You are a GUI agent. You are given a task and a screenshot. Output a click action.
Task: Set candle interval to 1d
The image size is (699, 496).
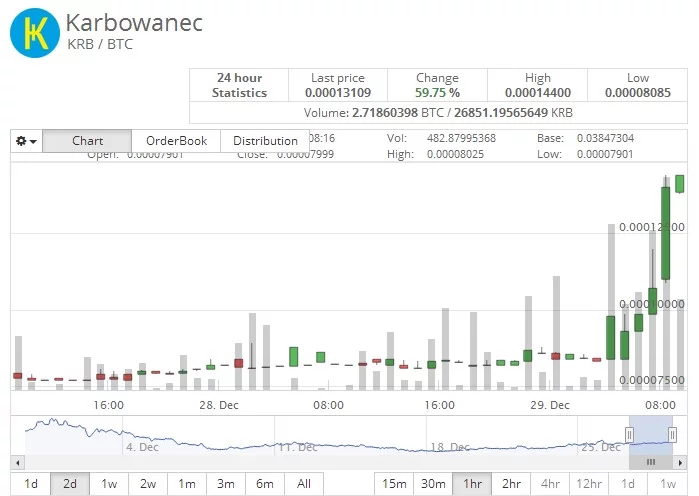(628, 484)
